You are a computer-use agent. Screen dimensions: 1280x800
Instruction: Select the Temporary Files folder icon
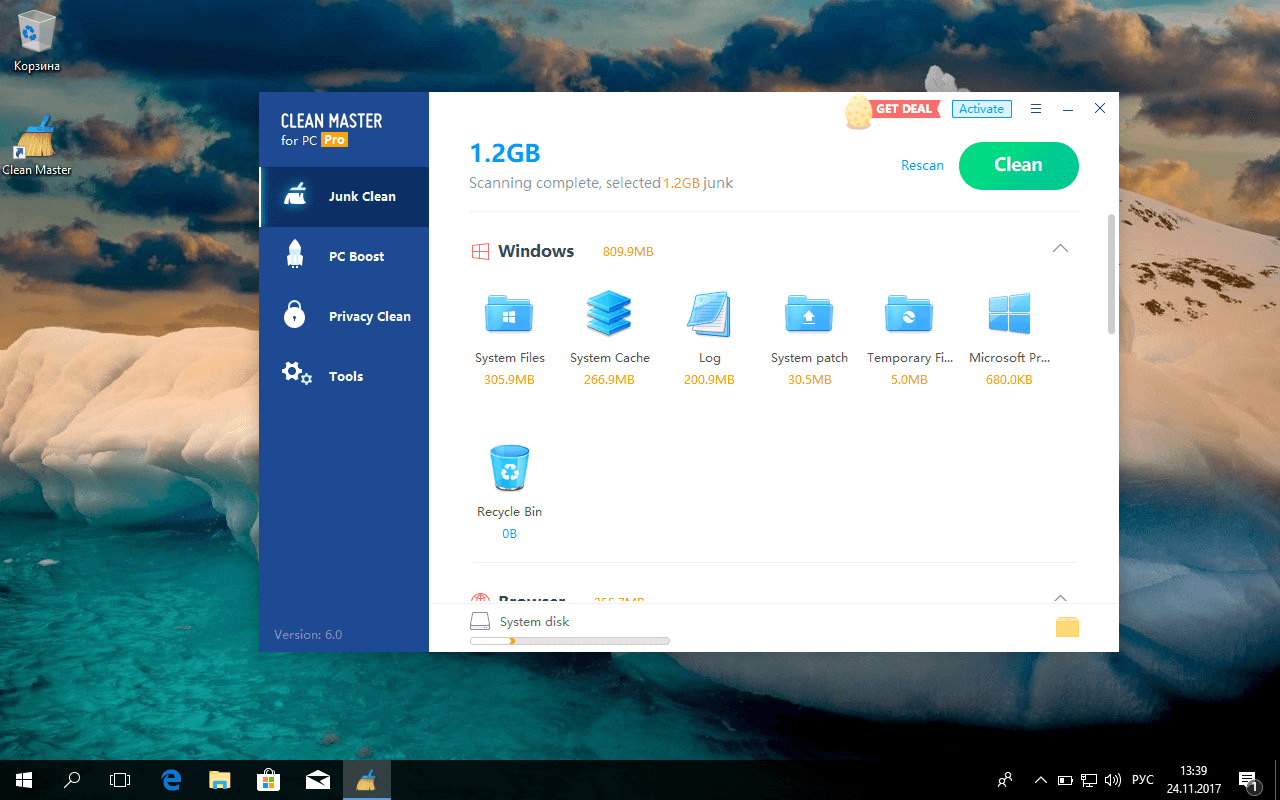point(909,314)
